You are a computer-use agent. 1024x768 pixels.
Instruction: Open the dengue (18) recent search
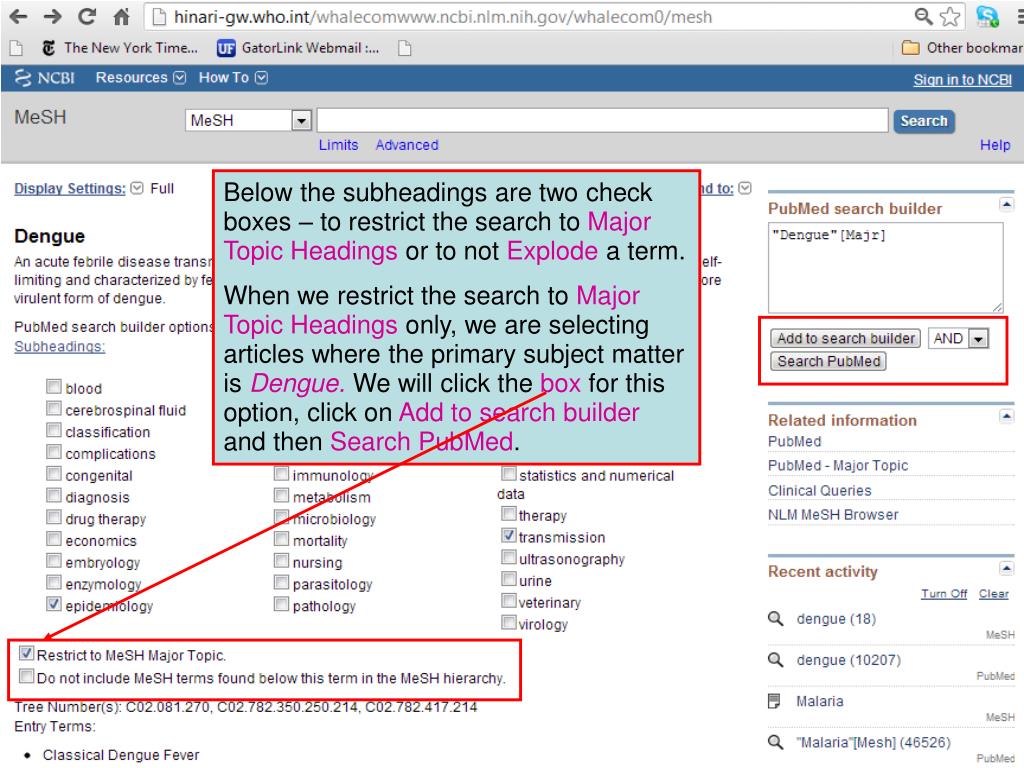836,618
